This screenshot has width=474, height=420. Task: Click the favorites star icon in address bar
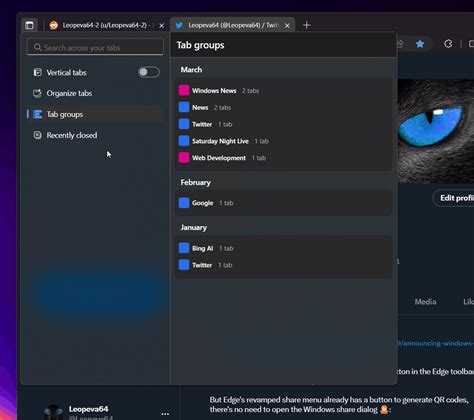420,44
